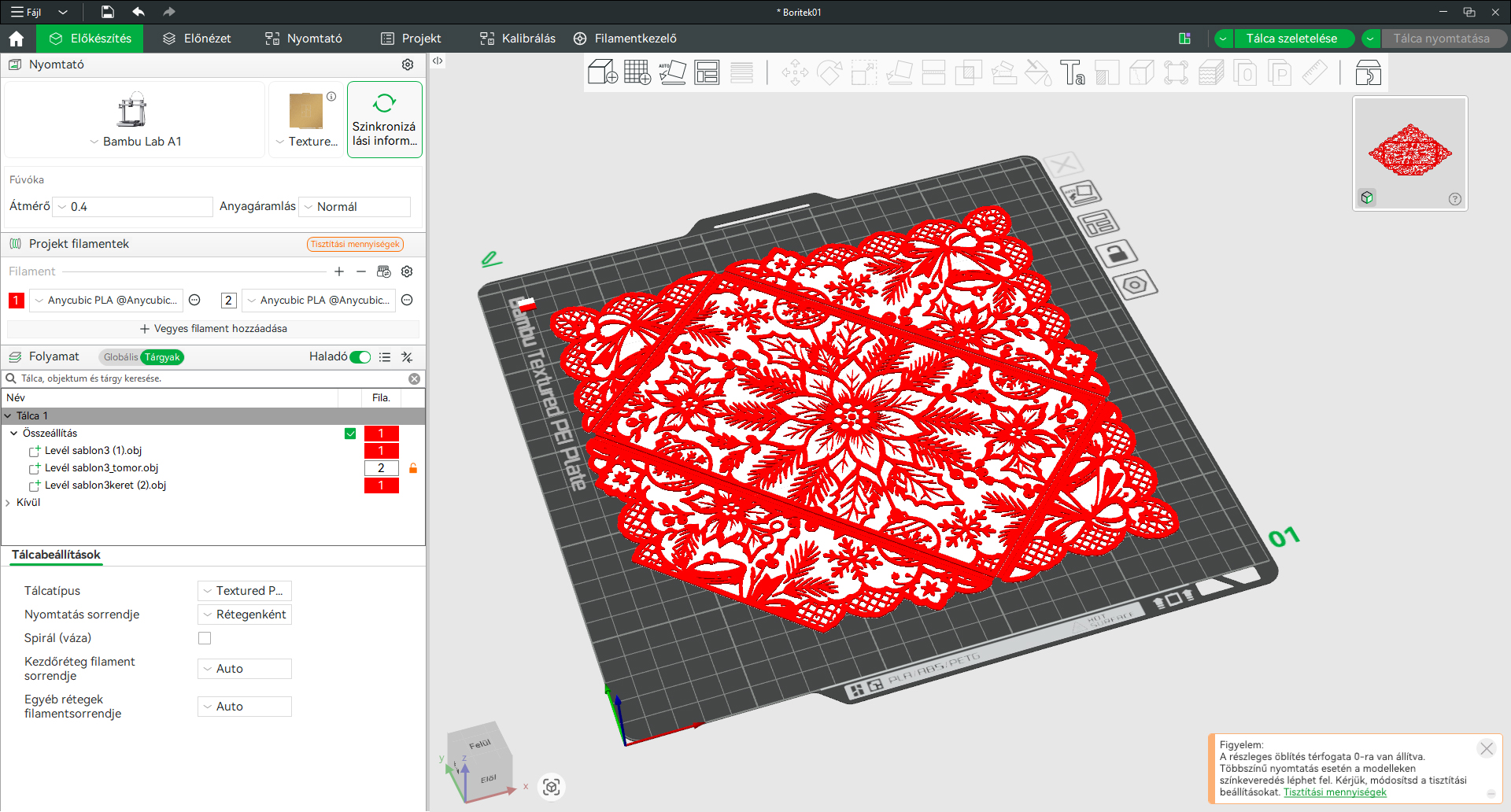
Task: Undo last action arrow
Action: point(139,12)
